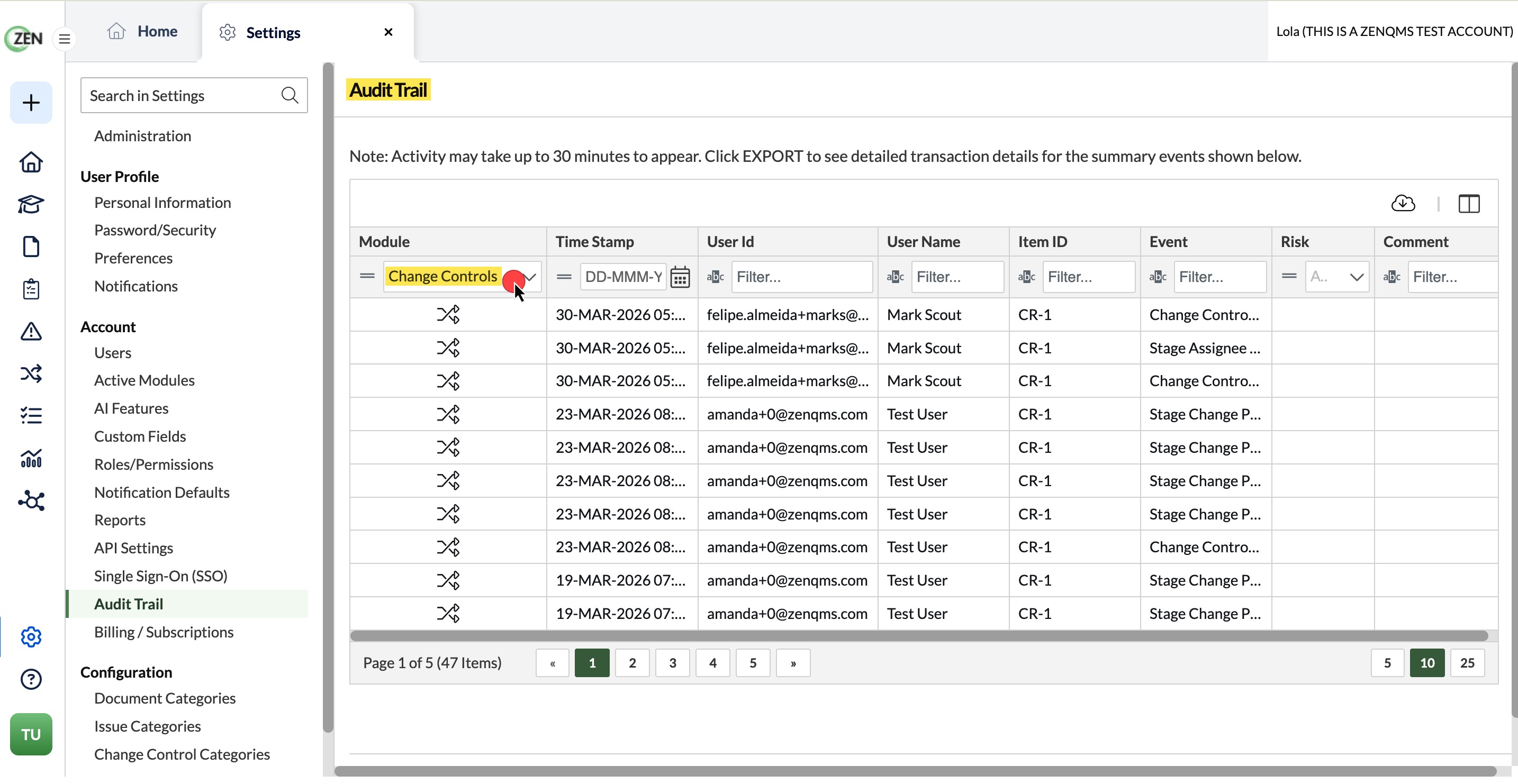Switch to the Home tab
The image size is (1518, 784).
click(142, 32)
